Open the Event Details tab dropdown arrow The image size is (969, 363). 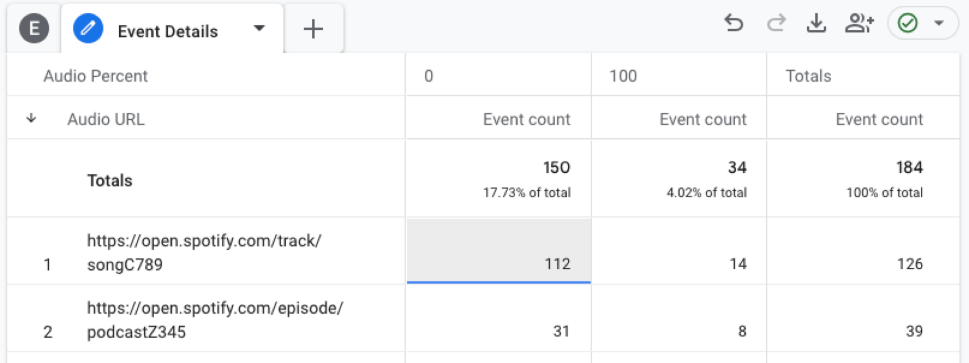pos(260,28)
